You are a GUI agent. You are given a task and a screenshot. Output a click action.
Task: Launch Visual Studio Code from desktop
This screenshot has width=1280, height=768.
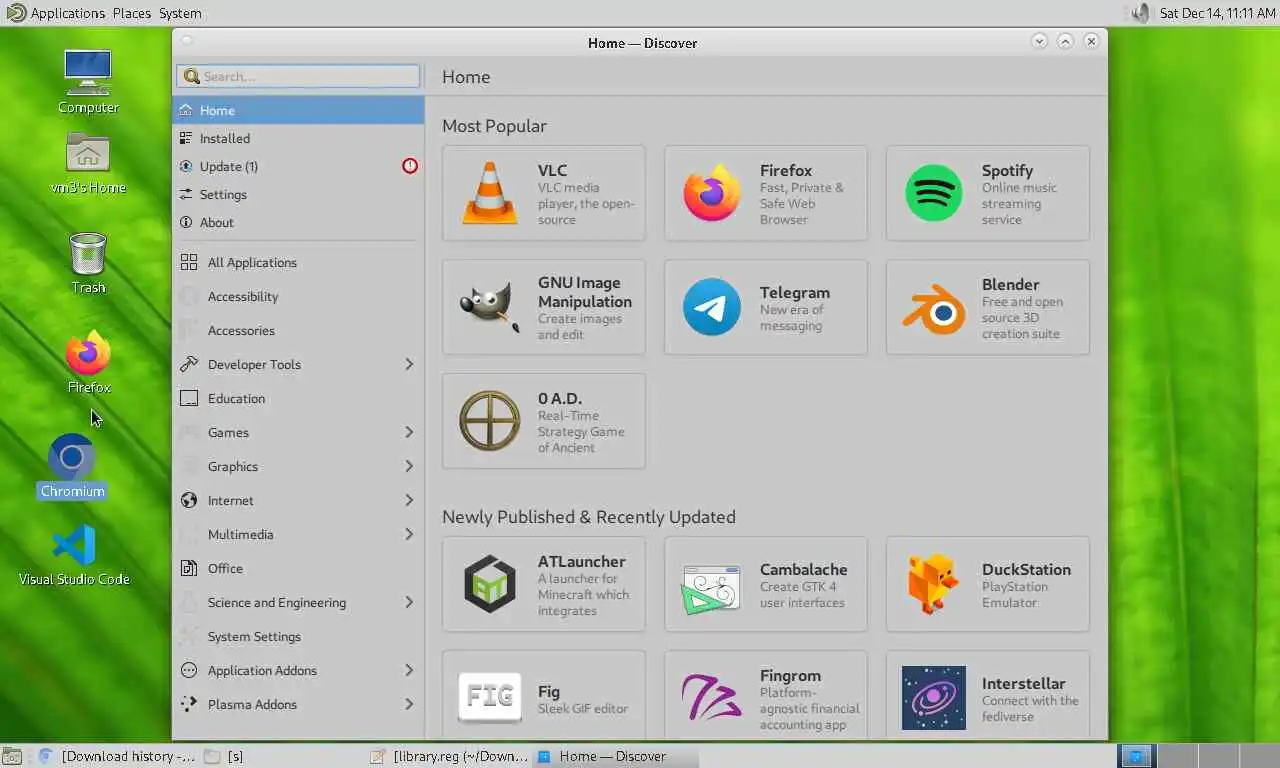point(74,545)
